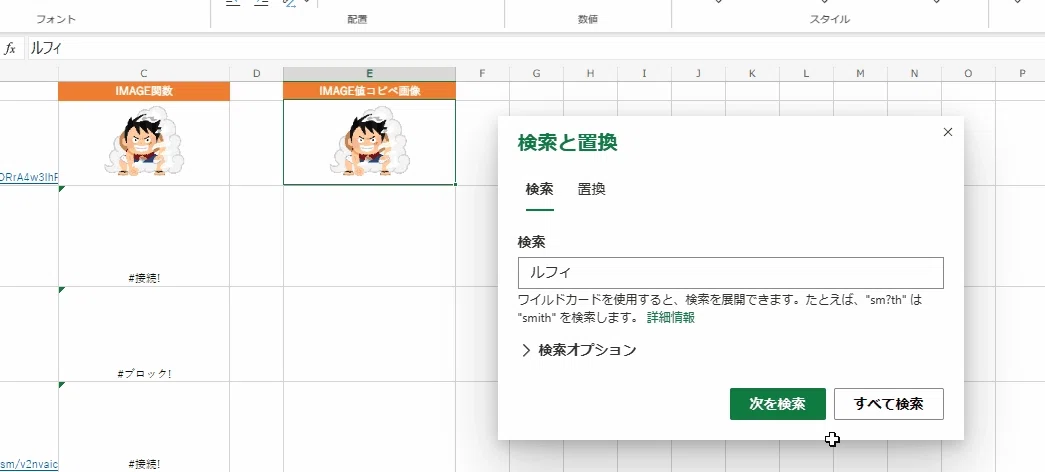Select column C header

click(x=144, y=74)
